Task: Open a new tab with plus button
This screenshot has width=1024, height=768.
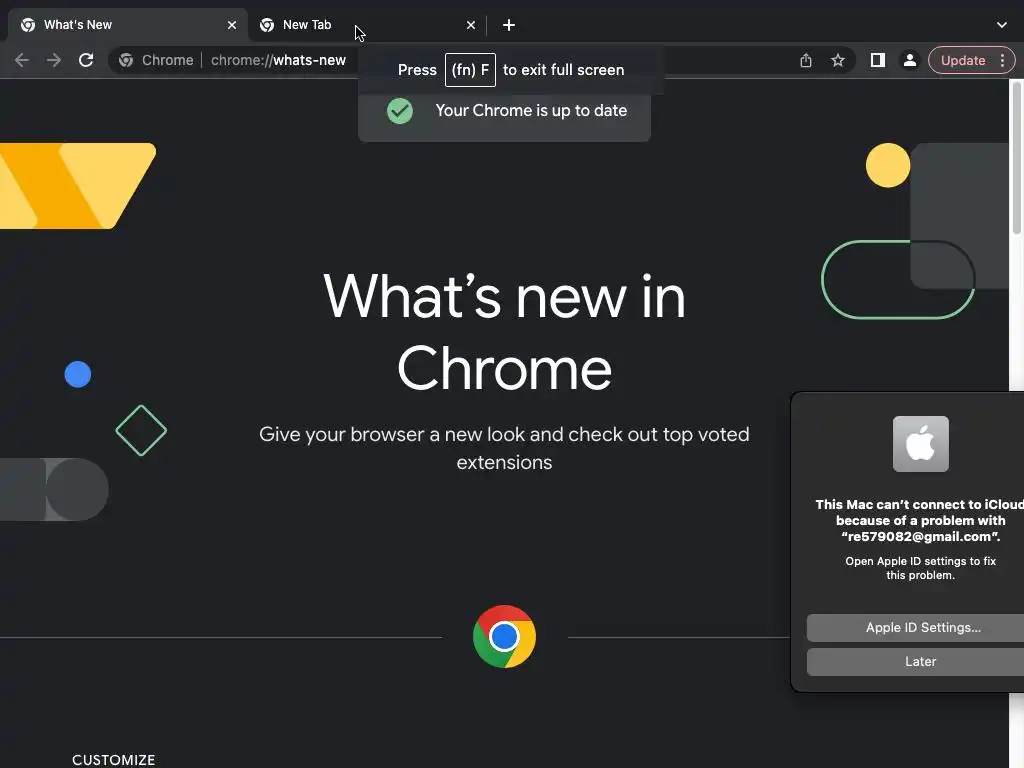Action: 509,25
